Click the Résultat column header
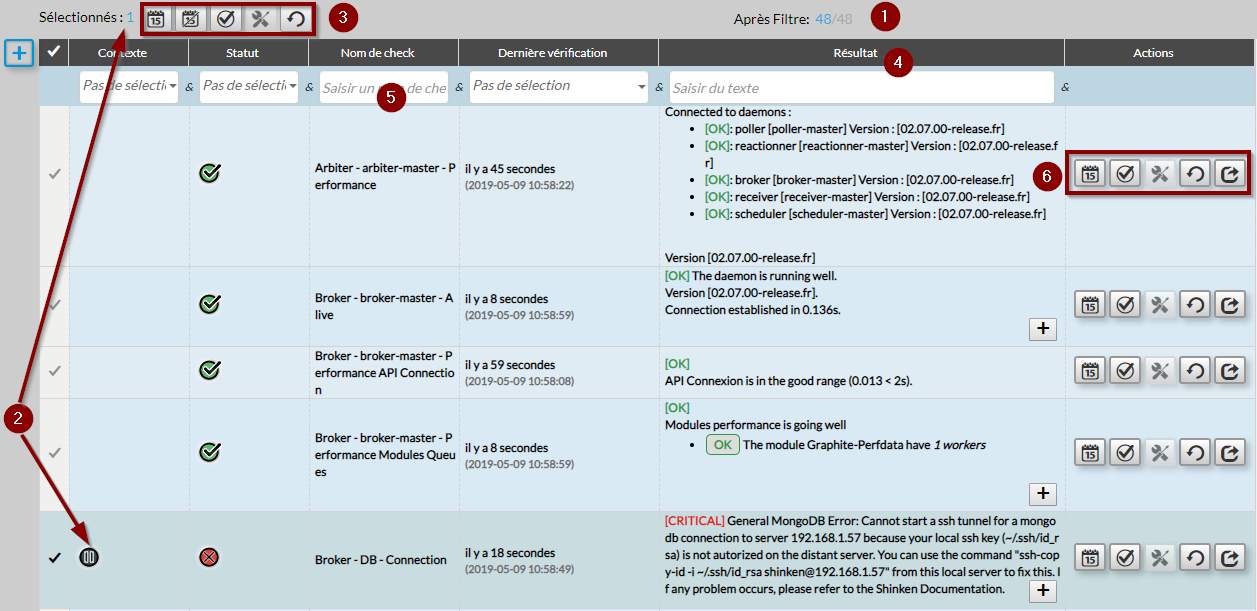Image resolution: width=1257 pixels, height=611 pixels. pyautogui.click(x=860, y=53)
